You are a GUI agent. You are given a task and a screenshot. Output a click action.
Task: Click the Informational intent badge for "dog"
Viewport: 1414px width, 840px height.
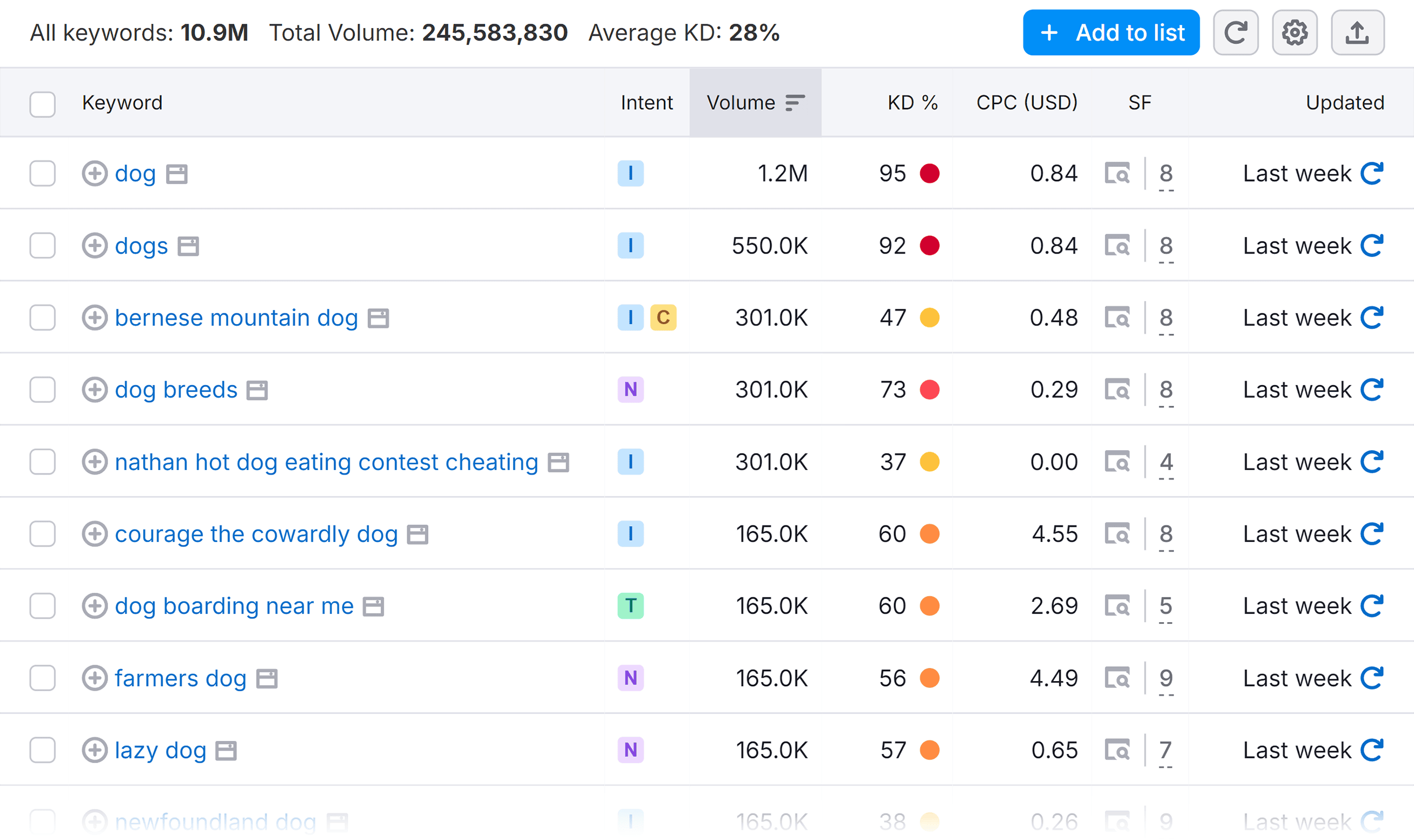(630, 174)
